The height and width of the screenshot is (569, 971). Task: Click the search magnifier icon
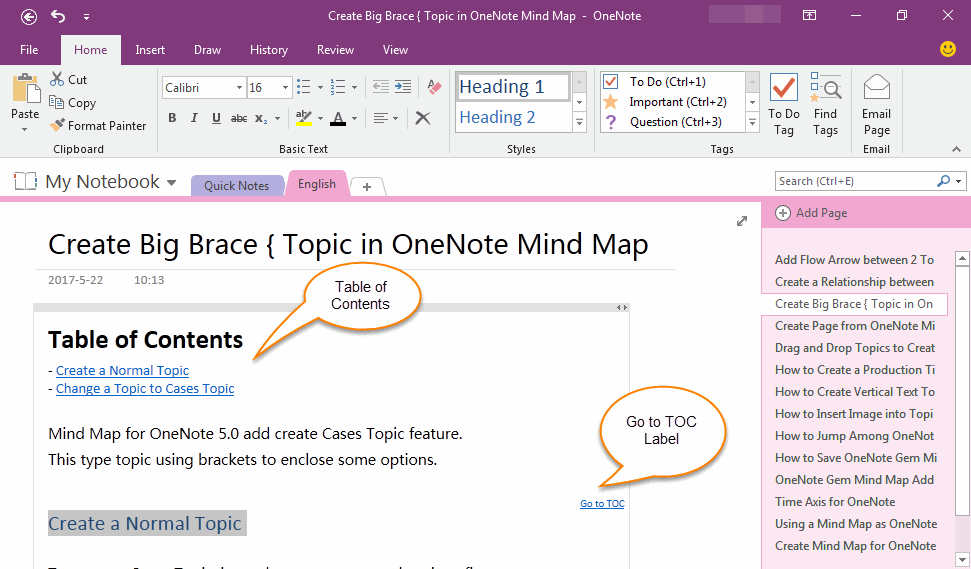pos(943,181)
